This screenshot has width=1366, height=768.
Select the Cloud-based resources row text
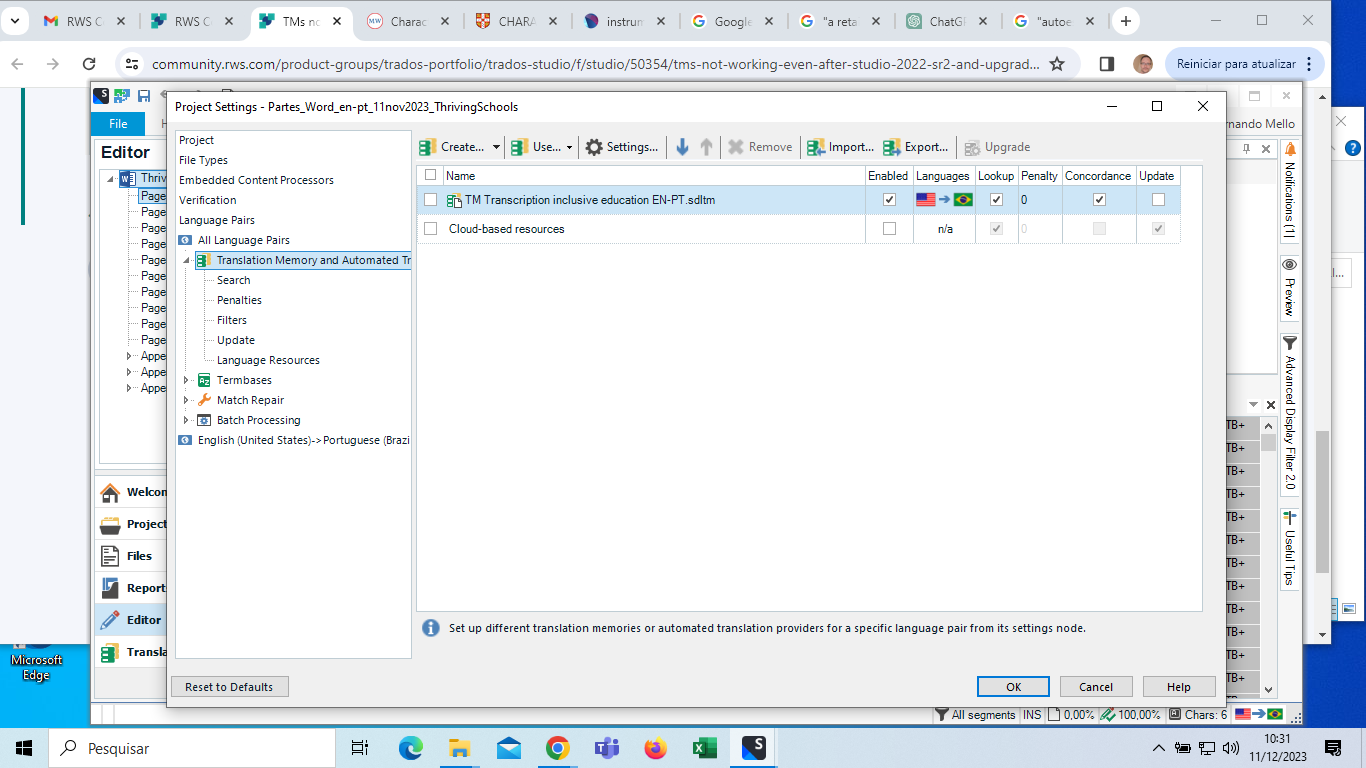tap(506, 229)
